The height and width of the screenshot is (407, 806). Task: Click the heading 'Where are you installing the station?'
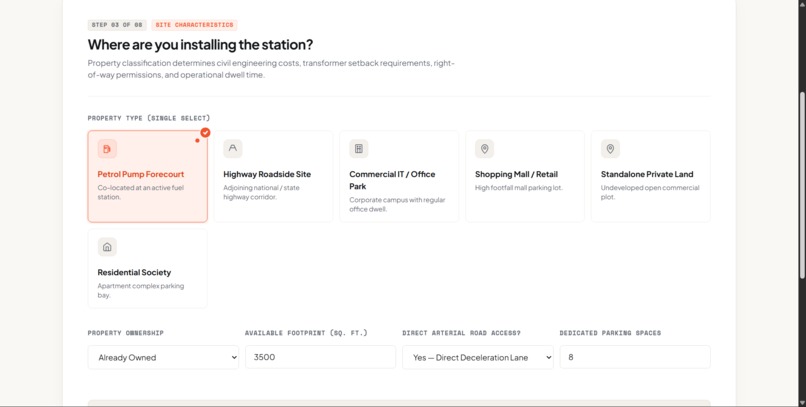coord(200,45)
